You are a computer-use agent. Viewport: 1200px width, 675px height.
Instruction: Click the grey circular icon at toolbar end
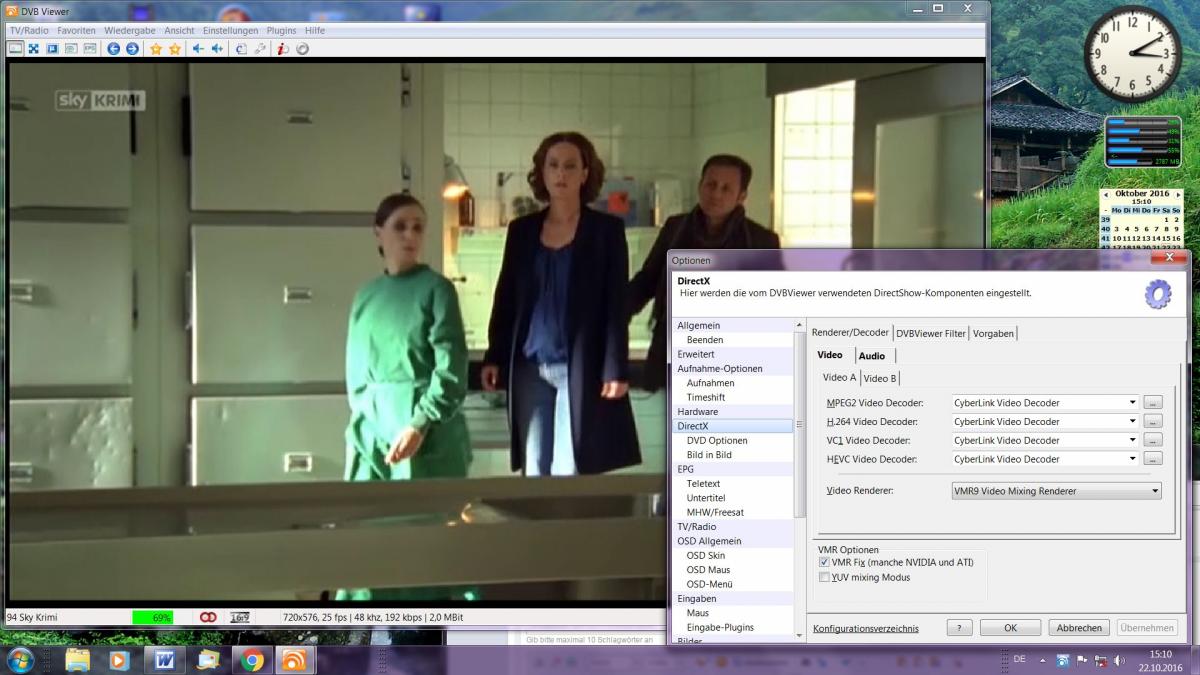[302, 48]
